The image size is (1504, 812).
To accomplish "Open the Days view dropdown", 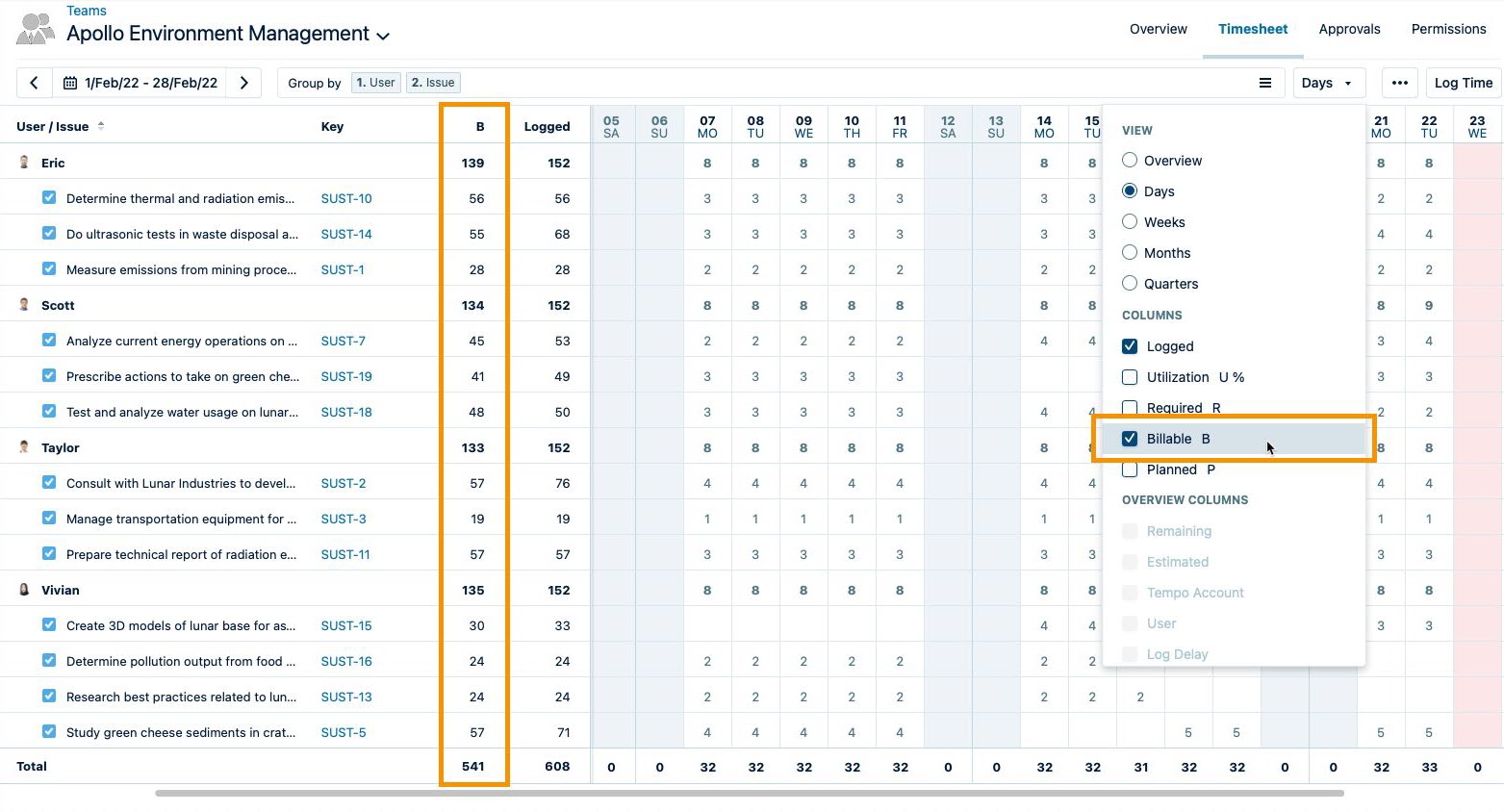I will click(1328, 83).
